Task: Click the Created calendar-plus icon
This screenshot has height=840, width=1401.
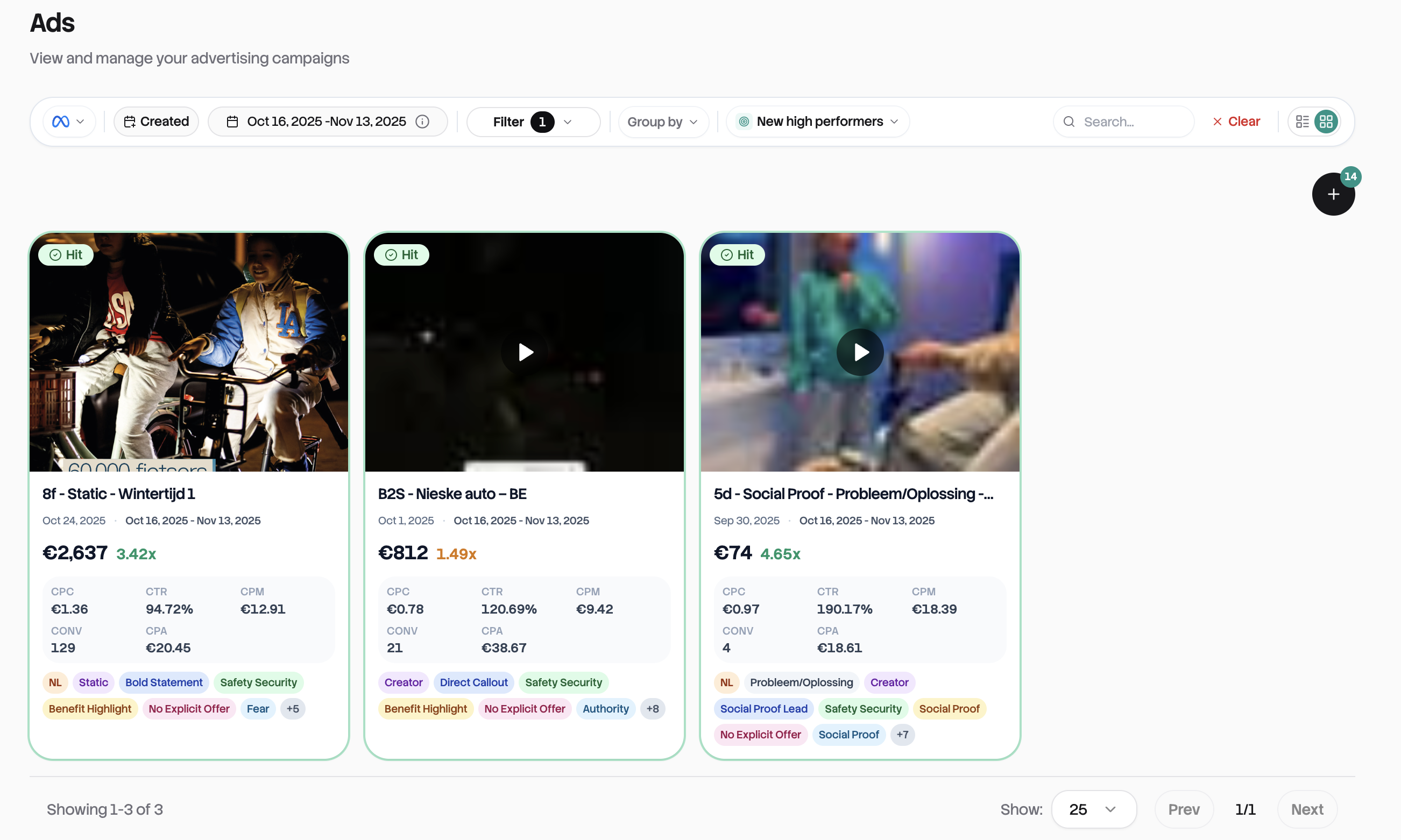Action: tap(130, 121)
